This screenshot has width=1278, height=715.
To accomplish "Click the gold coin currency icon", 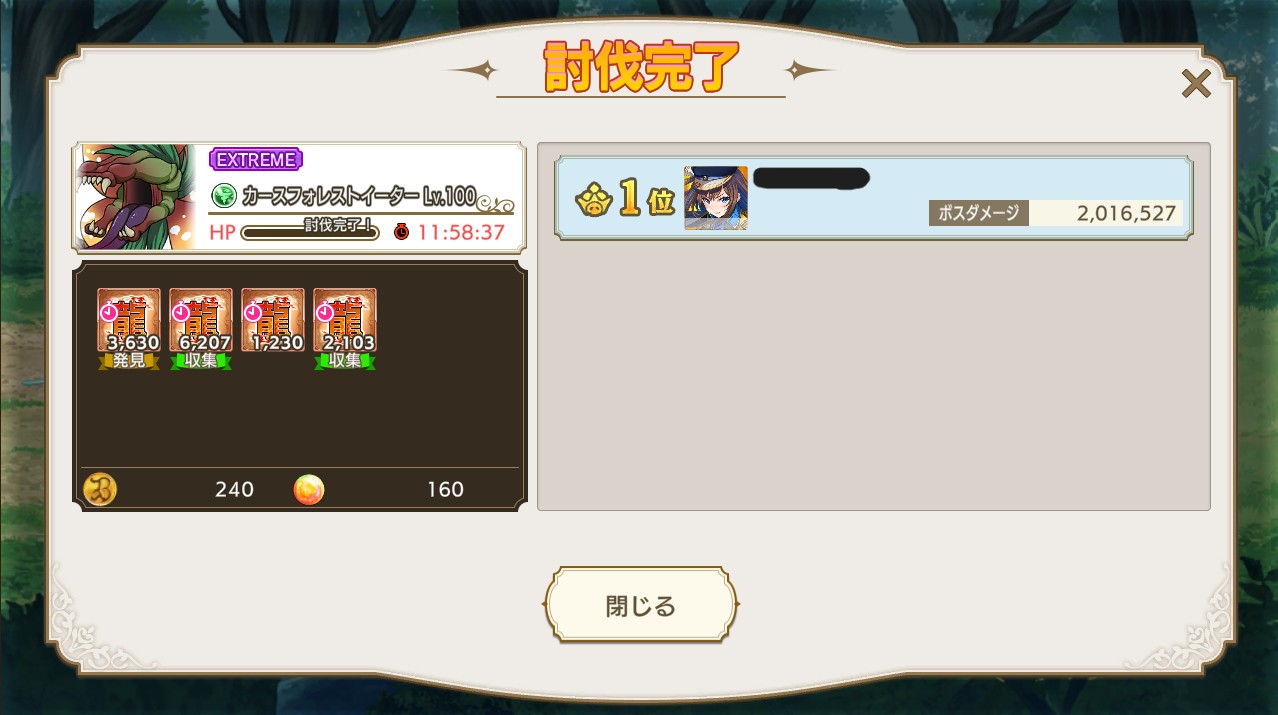I will [x=100, y=489].
